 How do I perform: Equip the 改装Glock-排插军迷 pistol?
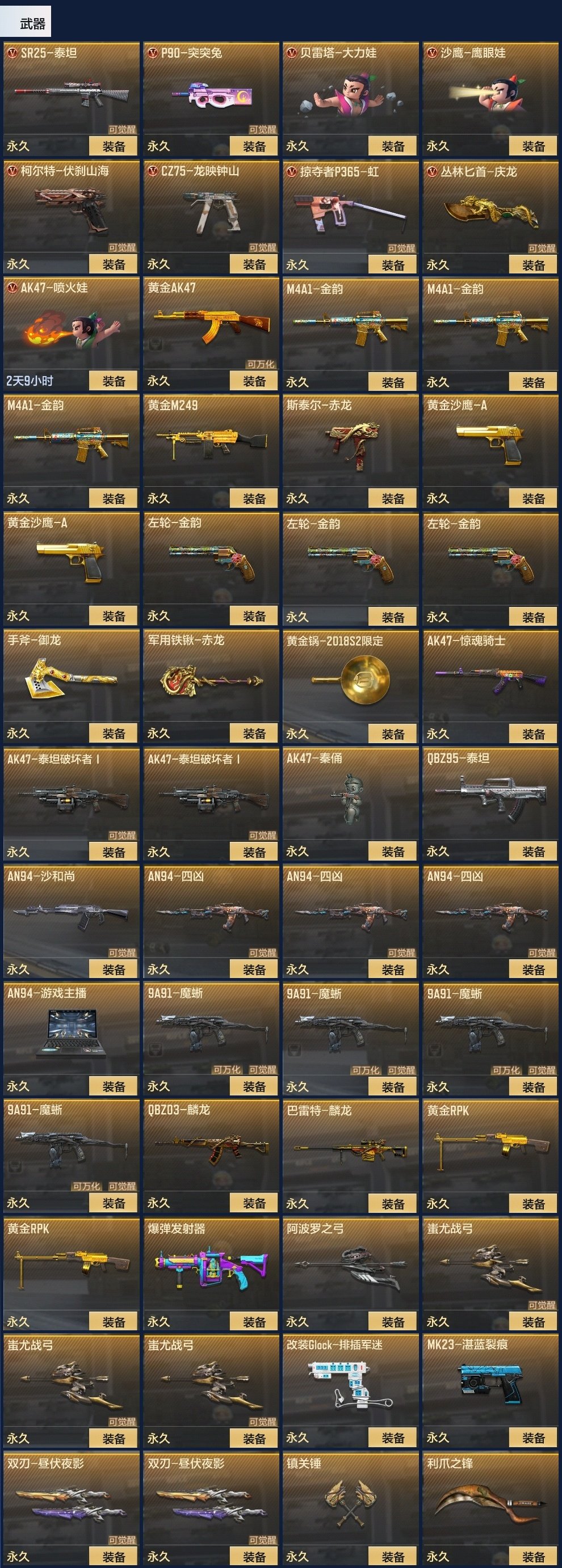click(x=393, y=1438)
